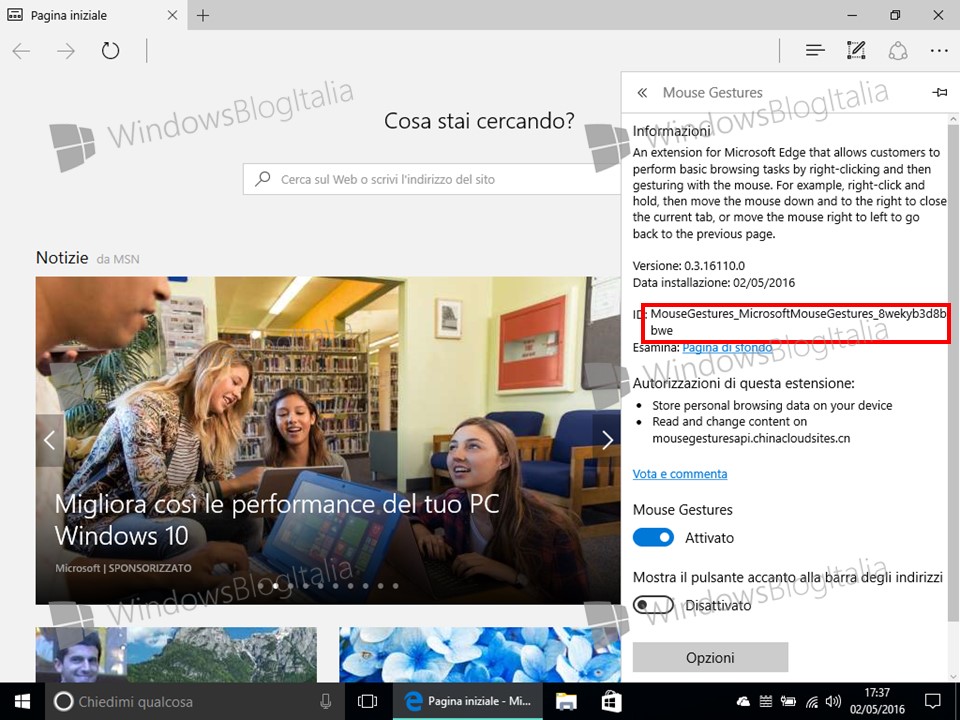This screenshot has width=960, height=720.
Task: Pin the Mouse Gestures pane
Action: pos(940,92)
